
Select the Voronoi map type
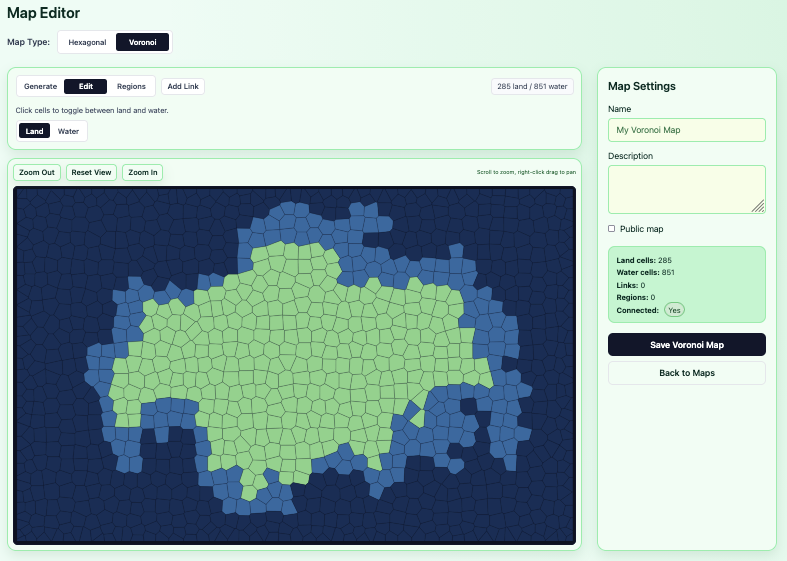[142, 42]
